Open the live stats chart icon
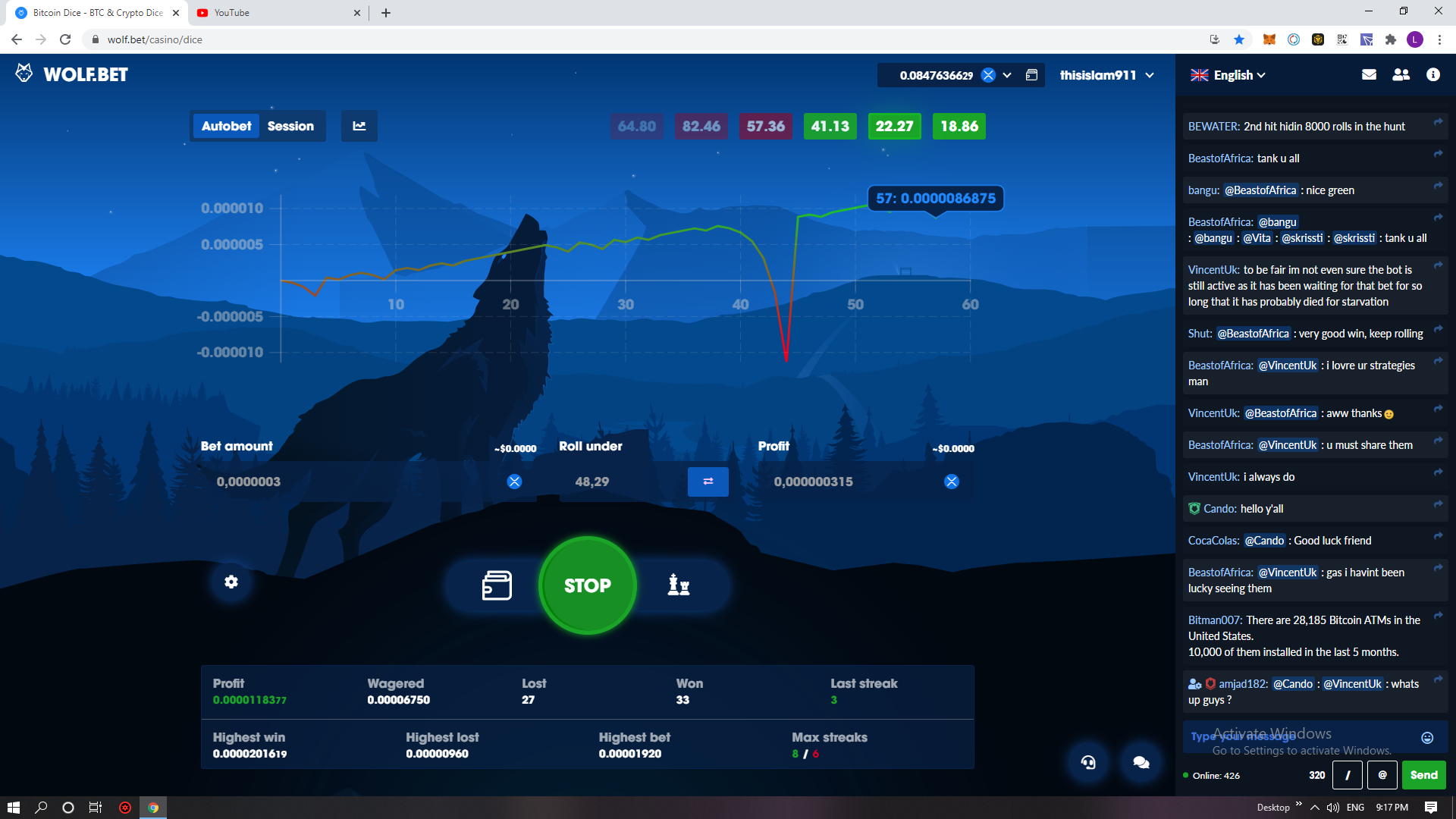The image size is (1456, 819). click(359, 126)
